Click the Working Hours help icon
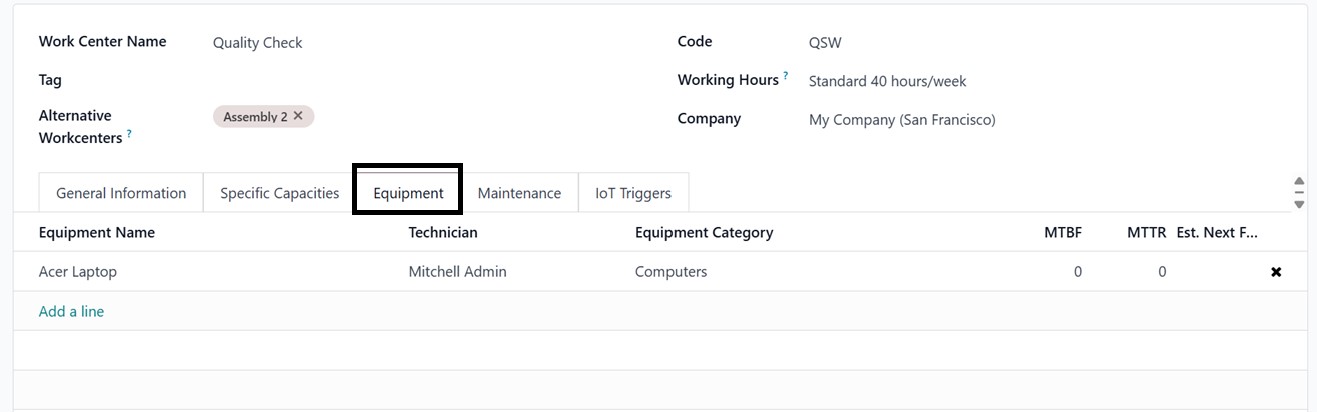 pos(786,76)
